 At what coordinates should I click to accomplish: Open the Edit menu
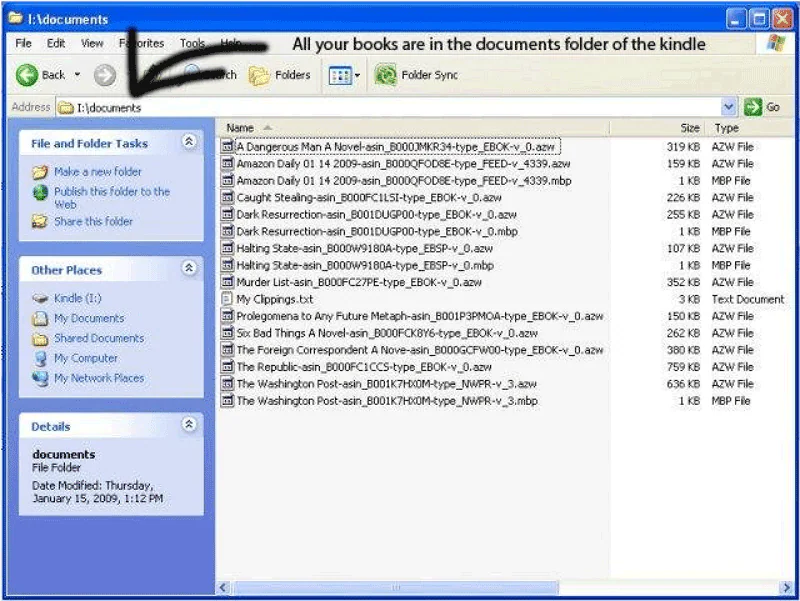point(56,43)
